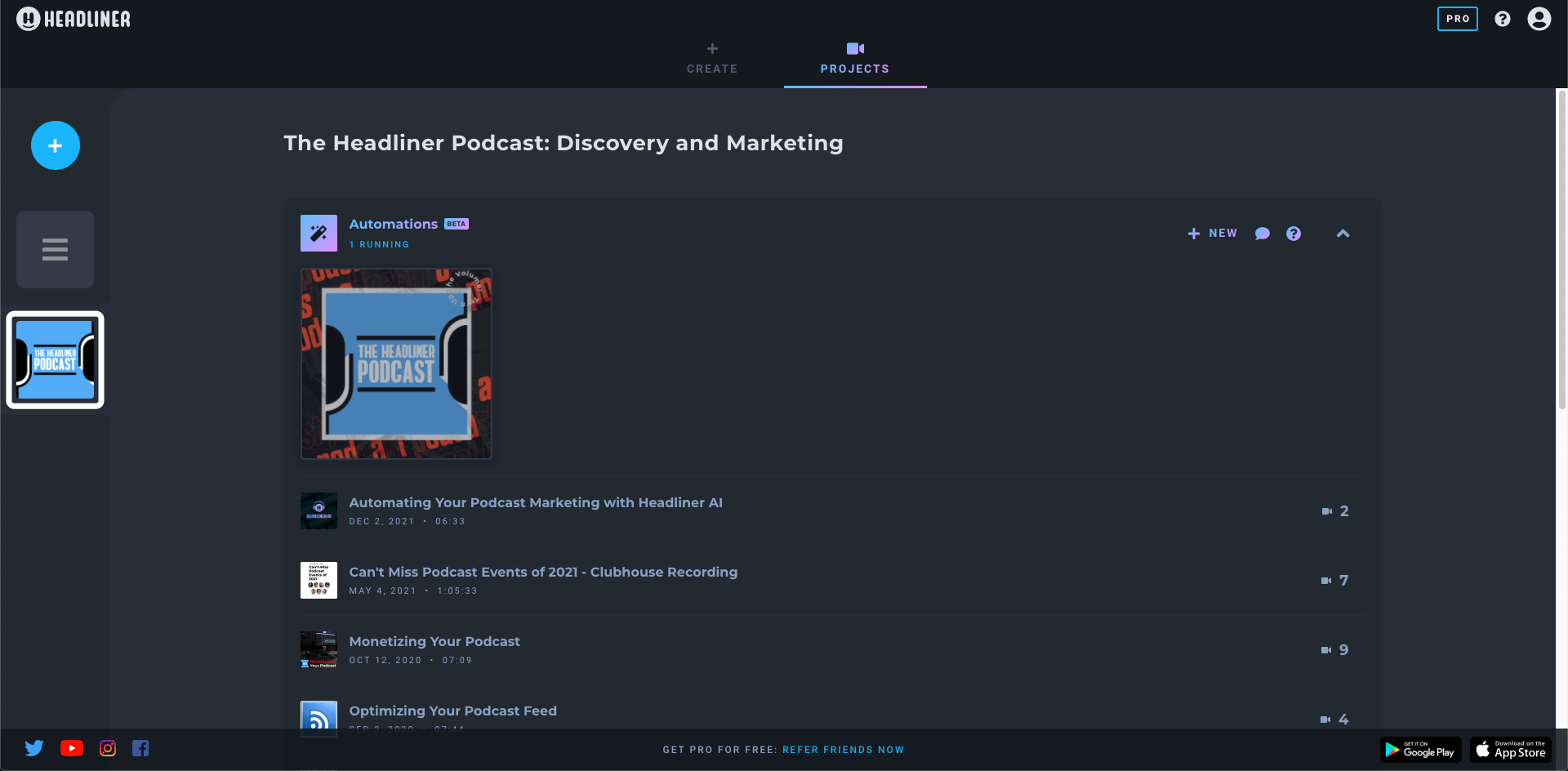Open Optimizing Your Podcast Feed episode
The width and height of the screenshot is (1568, 771).
point(453,711)
